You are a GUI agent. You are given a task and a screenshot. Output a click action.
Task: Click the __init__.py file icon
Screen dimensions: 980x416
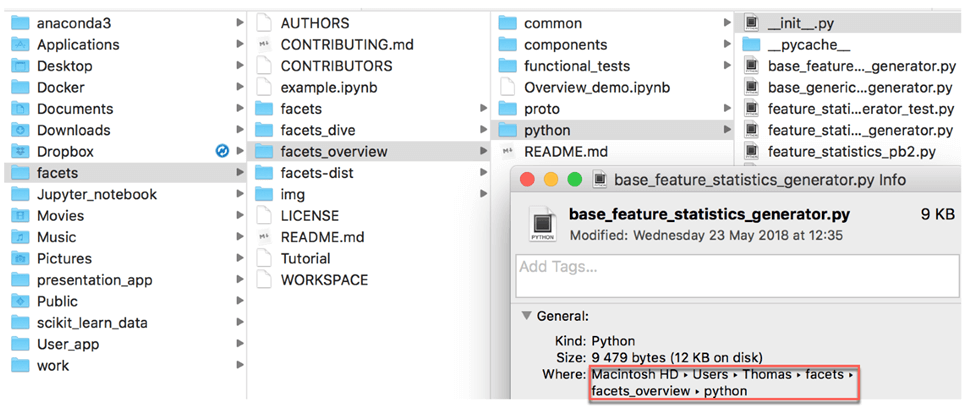point(751,22)
